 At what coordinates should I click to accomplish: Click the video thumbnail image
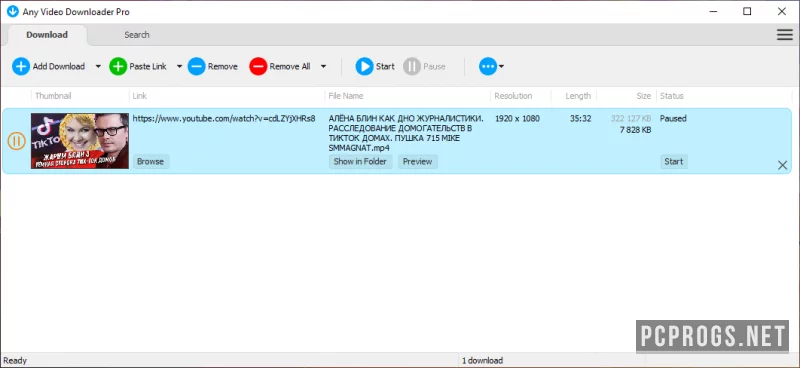[80, 141]
